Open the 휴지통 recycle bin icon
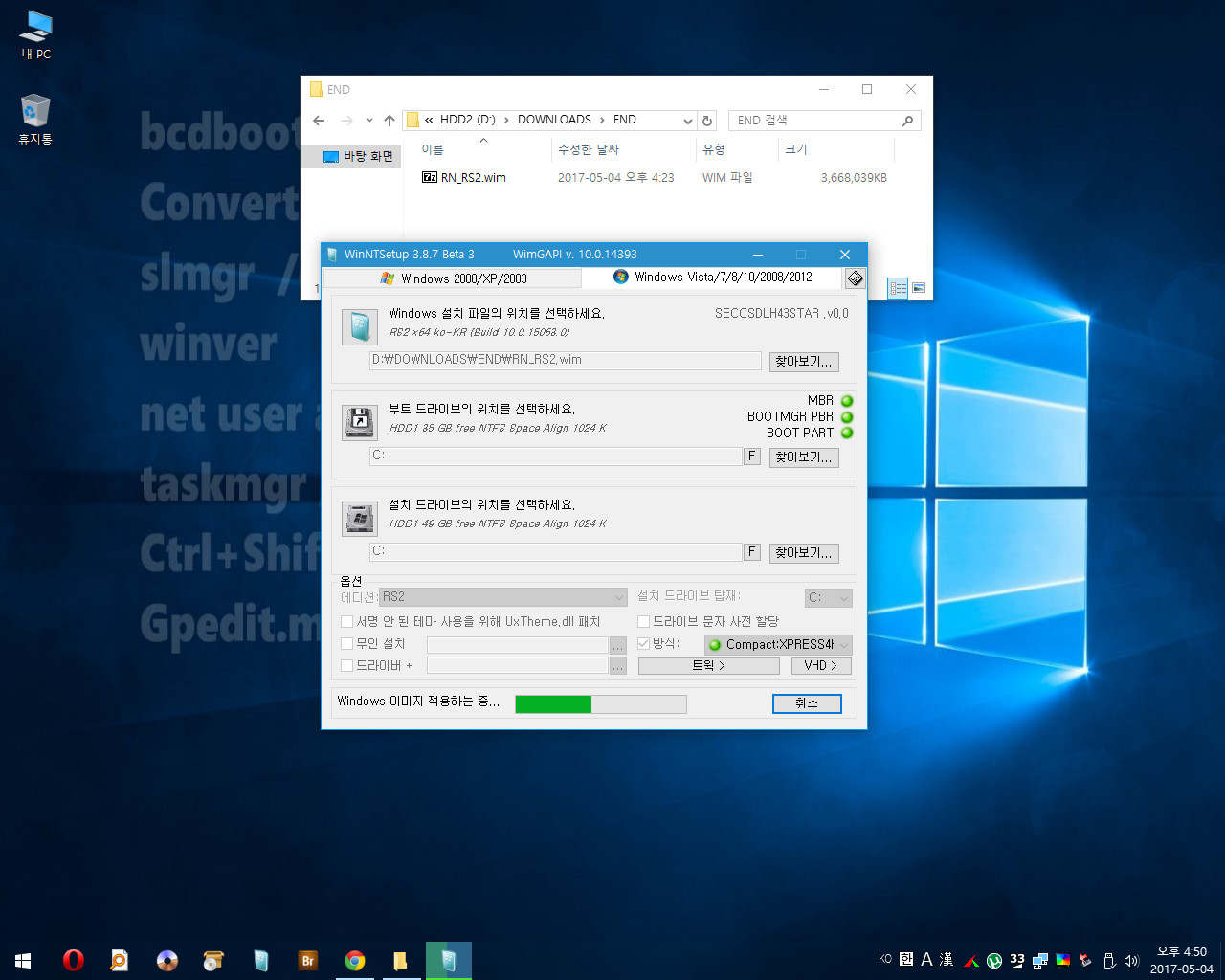The width and height of the screenshot is (1225, 980). pyautogui.click(x=35, y=119)
